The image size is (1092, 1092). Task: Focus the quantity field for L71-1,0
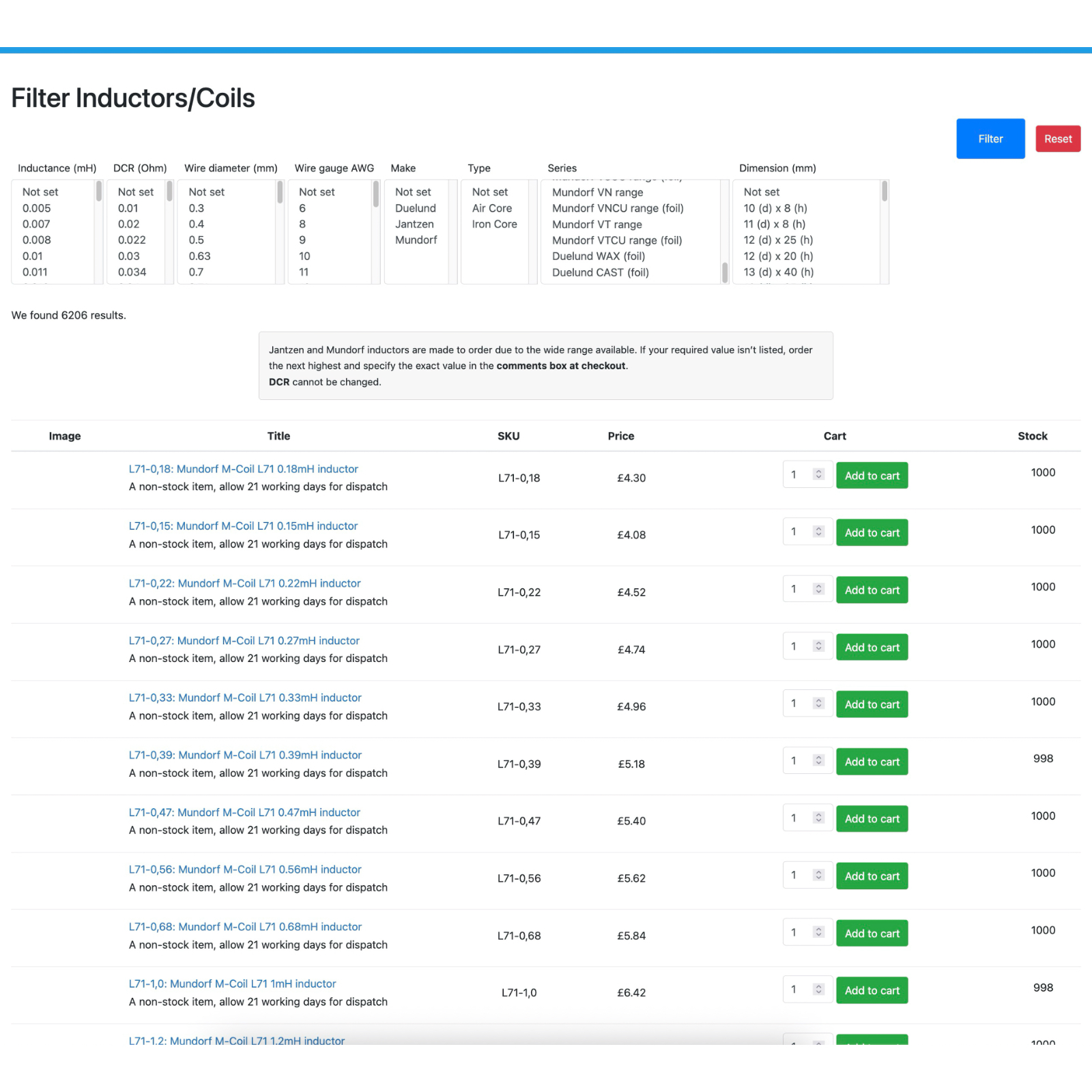(x=807, y=990)
